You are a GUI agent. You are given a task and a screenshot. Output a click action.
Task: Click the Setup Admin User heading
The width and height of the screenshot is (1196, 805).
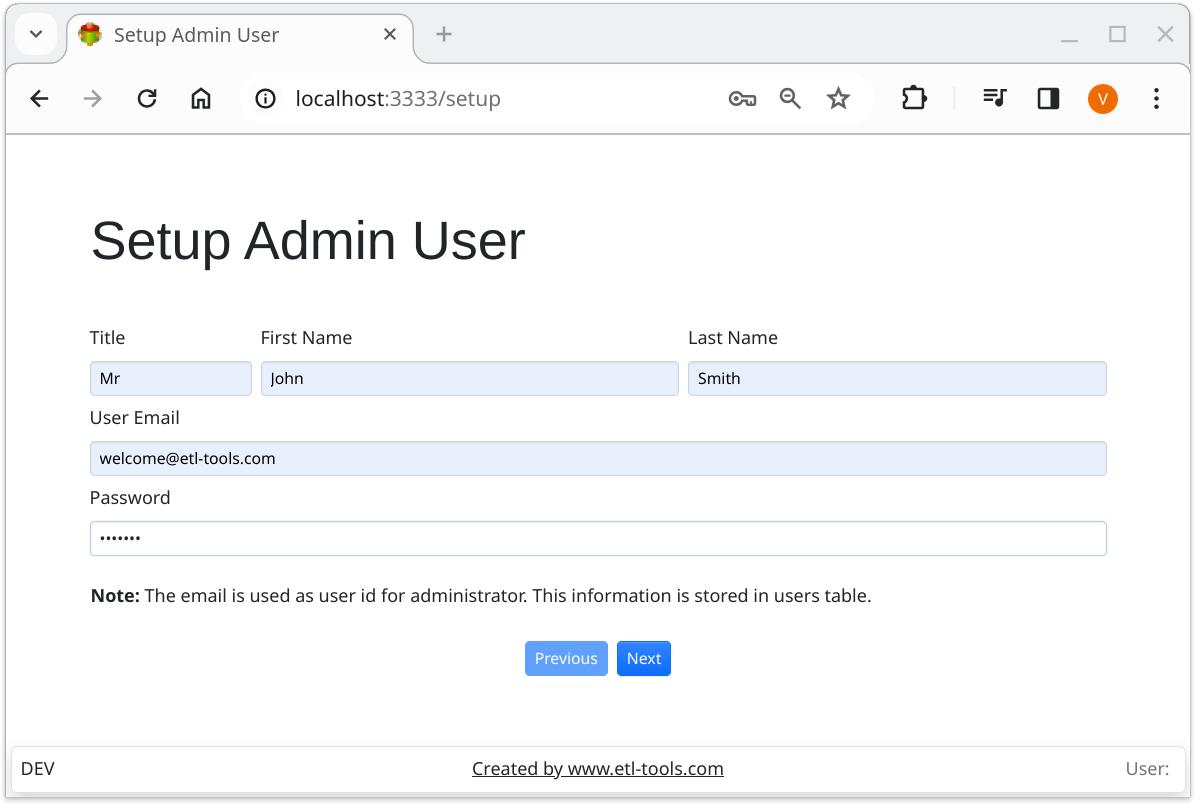[308, 241]
